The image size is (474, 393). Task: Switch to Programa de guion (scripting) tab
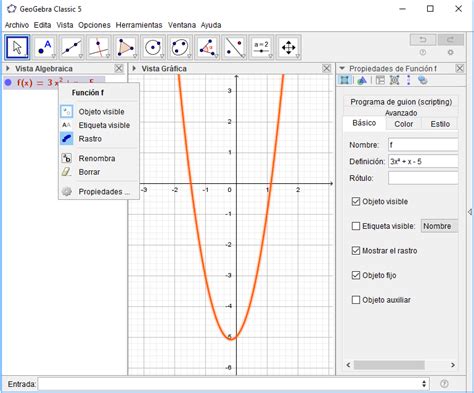tap(401, 102)
